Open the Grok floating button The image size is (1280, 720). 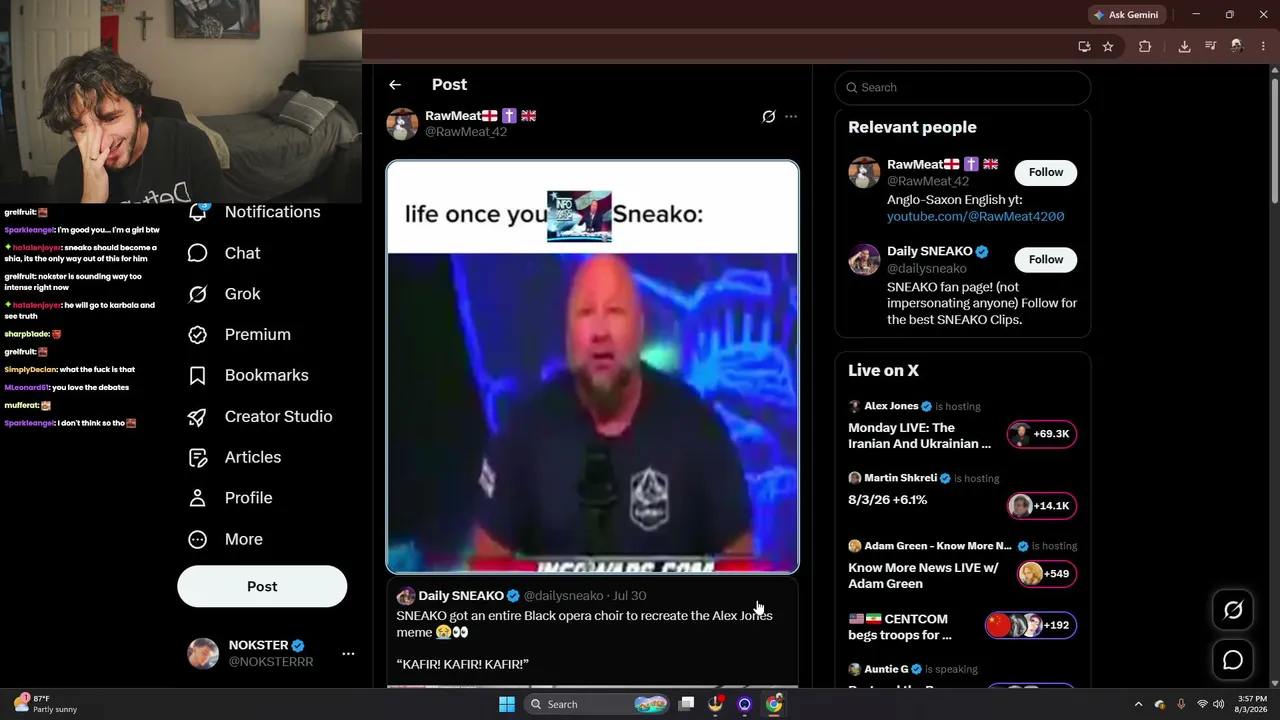(1233, 610)
